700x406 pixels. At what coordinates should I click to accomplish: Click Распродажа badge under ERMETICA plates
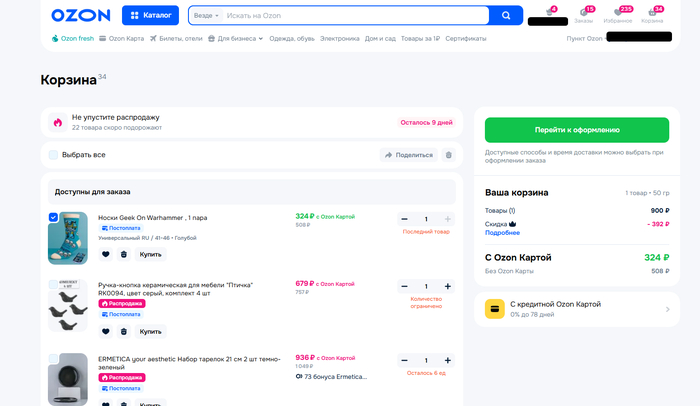pos(122,377)
